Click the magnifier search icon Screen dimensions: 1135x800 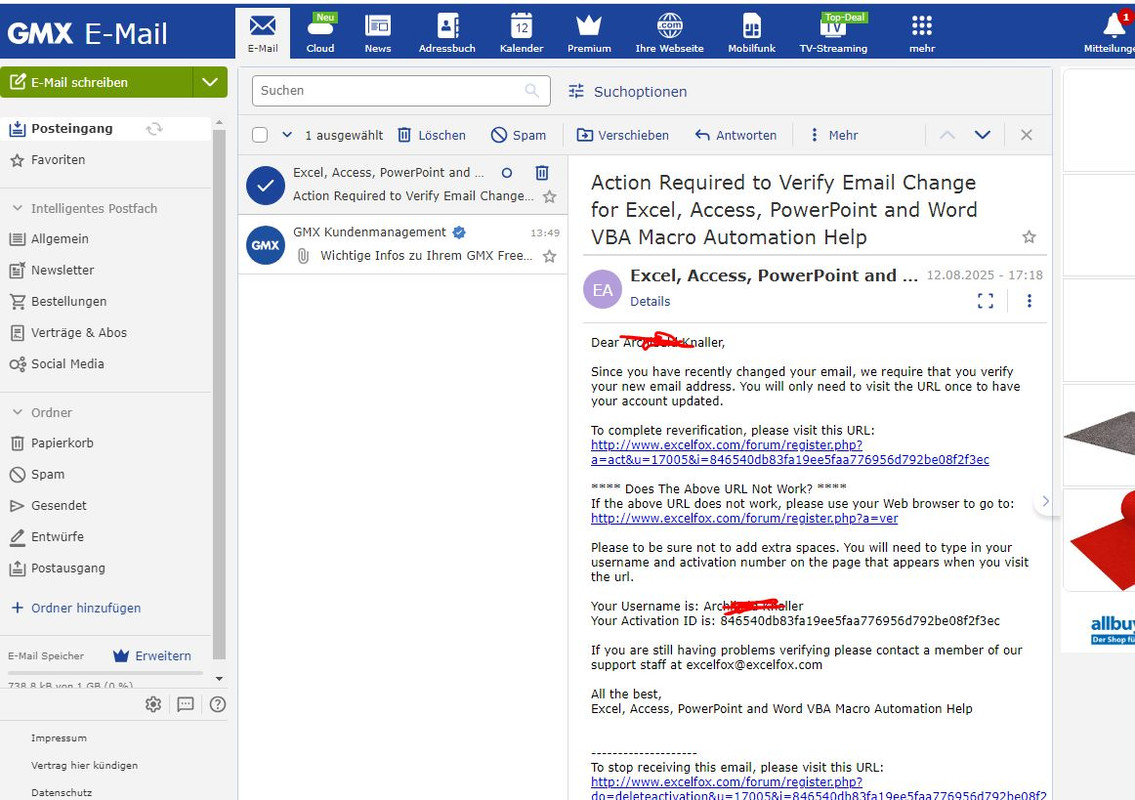(532, 90)
